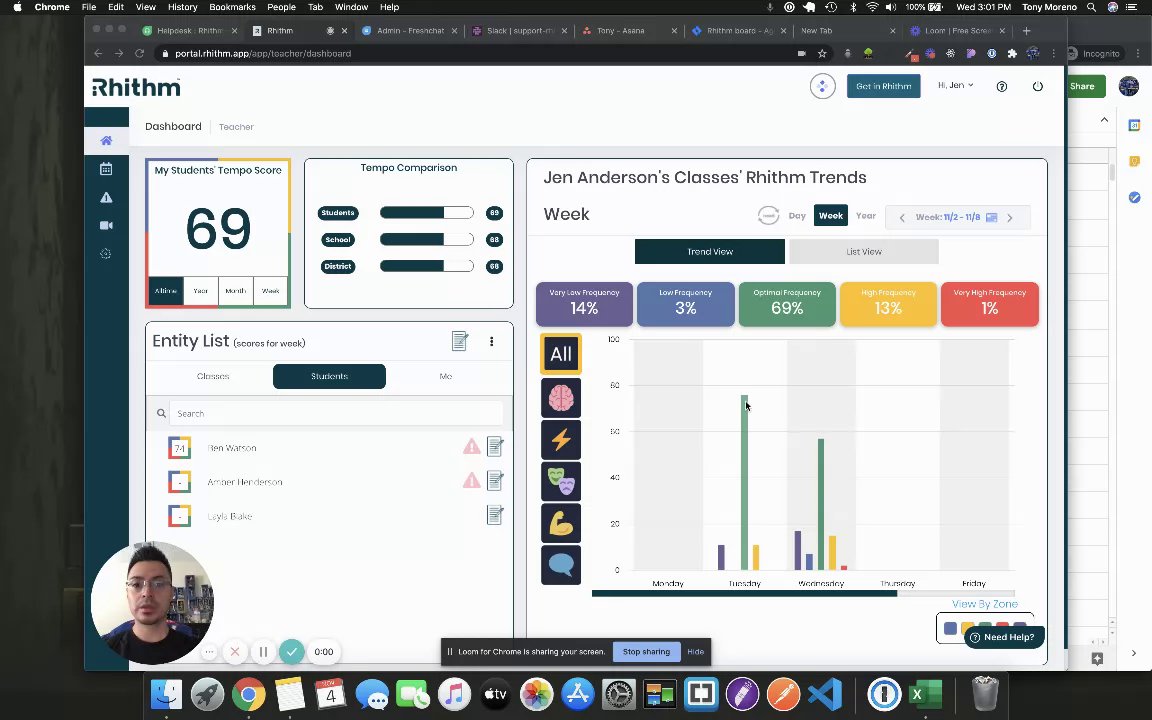Click the circular refresh icon beside Day
This screenshot has width=1152, height=720.
pos(768,215)
